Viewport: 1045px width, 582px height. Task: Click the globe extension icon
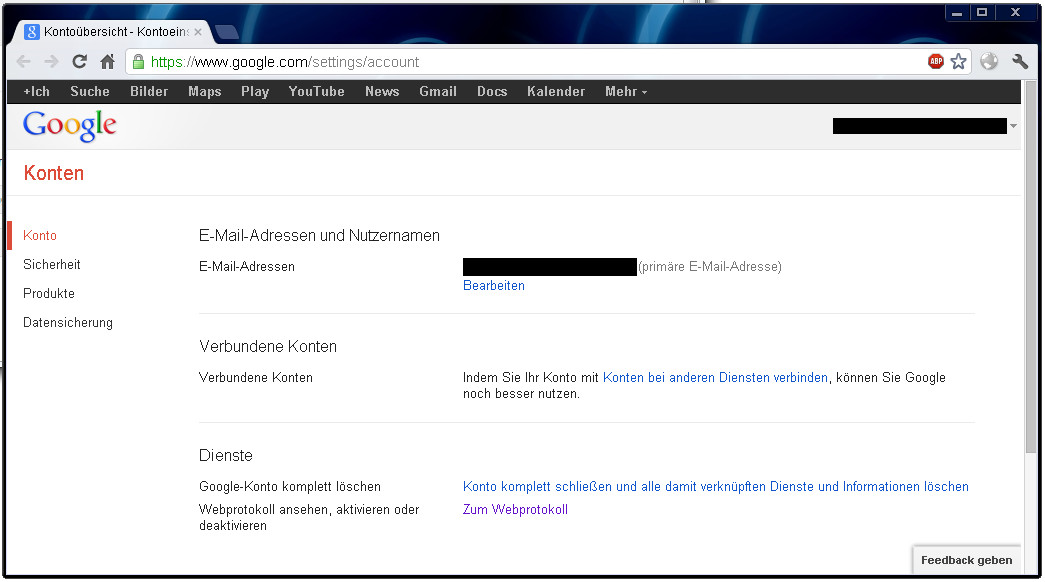pyautogui.click(x=989, y=61)
